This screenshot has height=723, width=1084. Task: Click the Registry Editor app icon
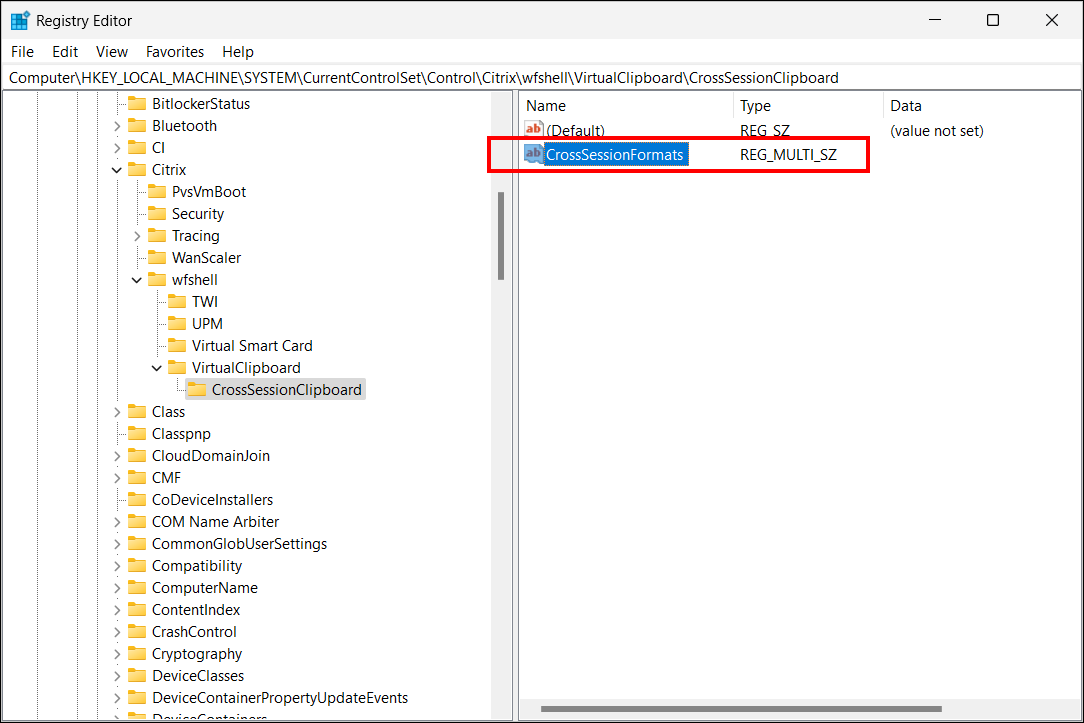click(x=19, y=21)
